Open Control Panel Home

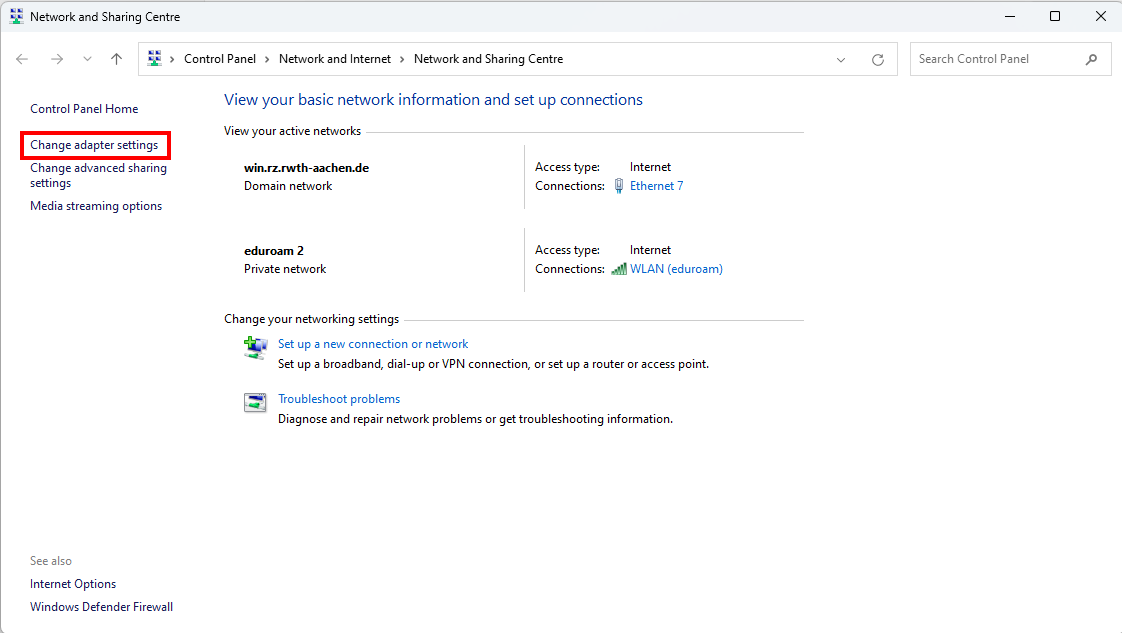click(x=84, y=109)
